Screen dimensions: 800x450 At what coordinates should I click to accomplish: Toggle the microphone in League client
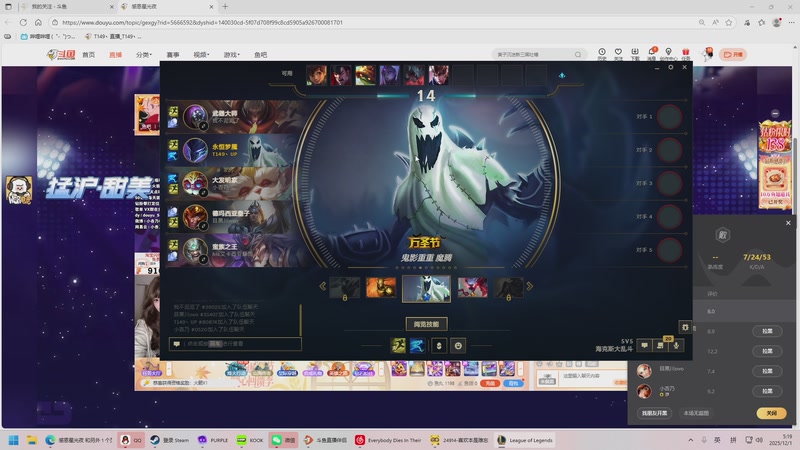[x=676, y=345]
